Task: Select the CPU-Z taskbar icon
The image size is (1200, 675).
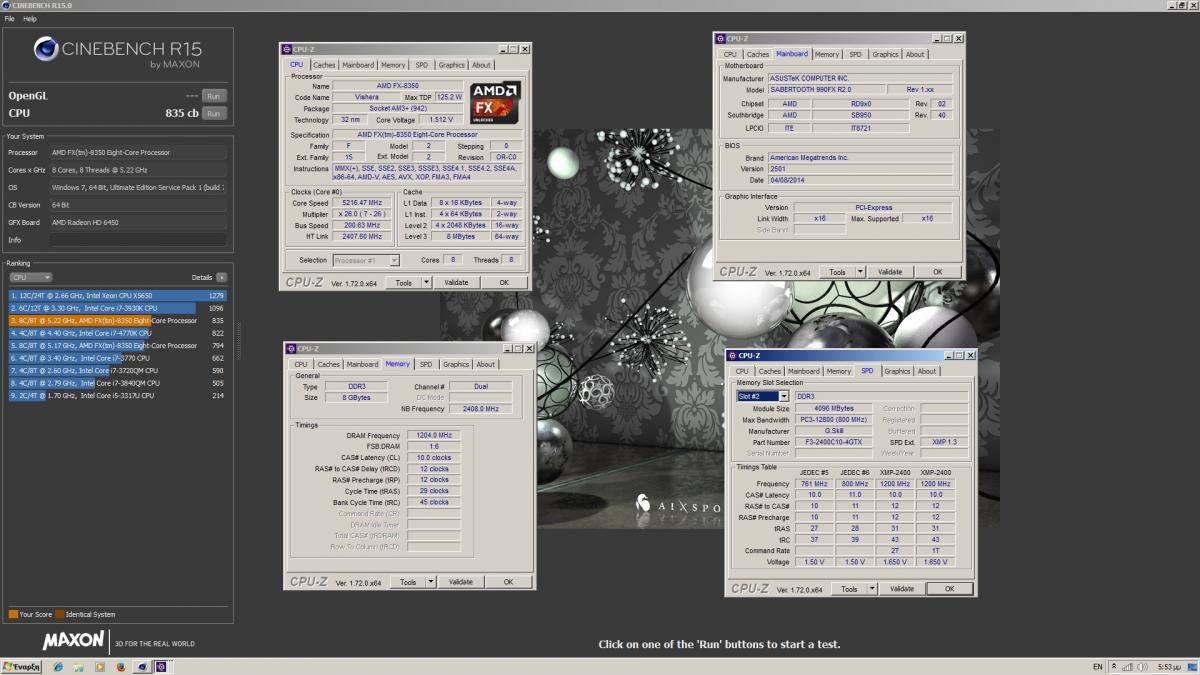Action: click(x=160, y=666)
